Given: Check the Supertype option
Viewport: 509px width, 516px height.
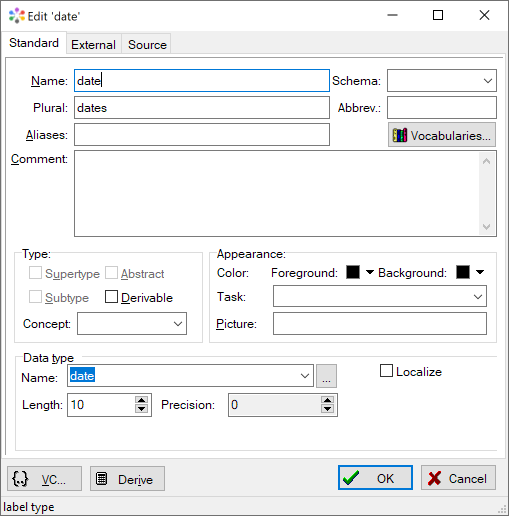Looking at the screenshot, I should tap(35, 273).
